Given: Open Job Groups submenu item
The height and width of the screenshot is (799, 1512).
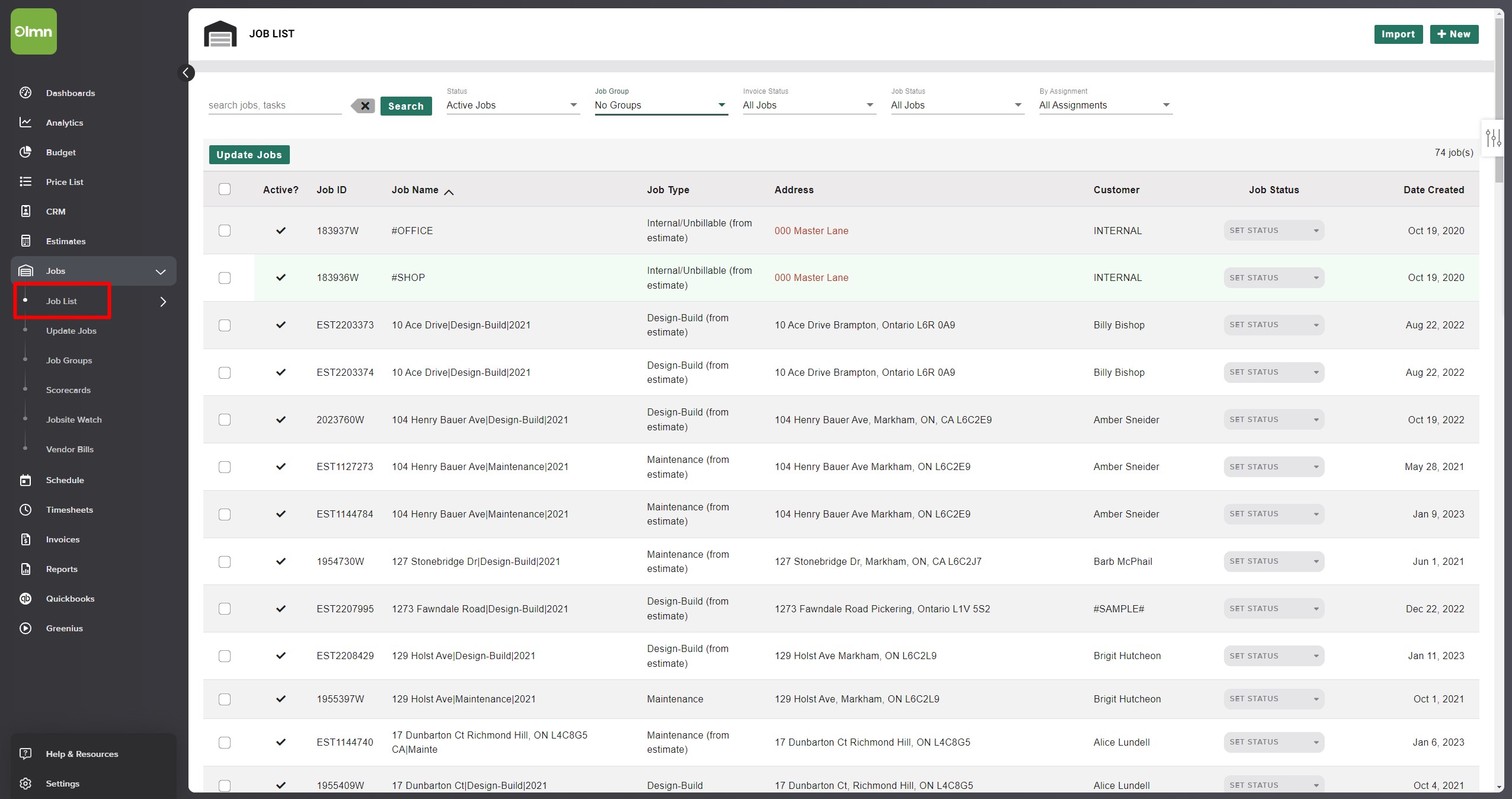Looking at the screenshot, I should pos(69,360).
